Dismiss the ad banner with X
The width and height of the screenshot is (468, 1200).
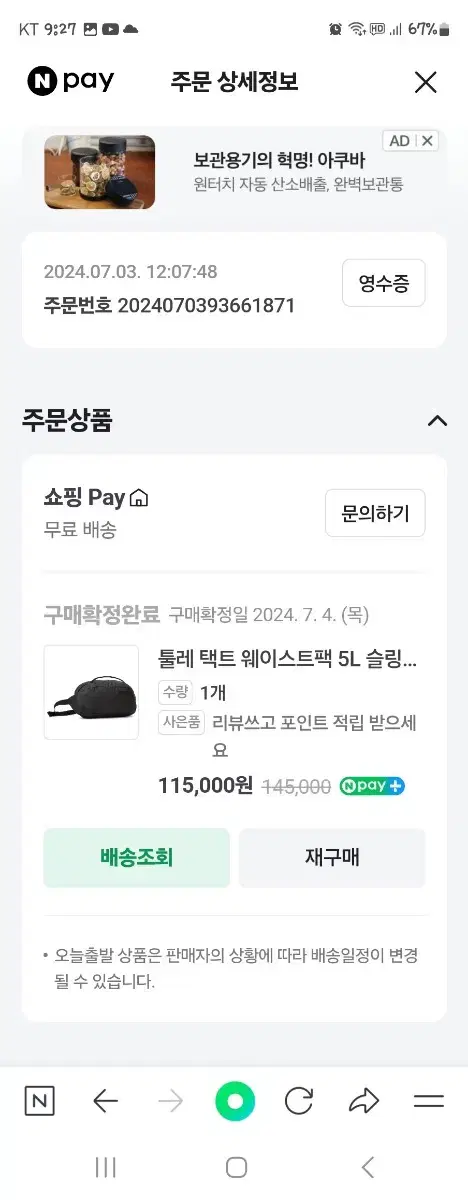[427, 141]
